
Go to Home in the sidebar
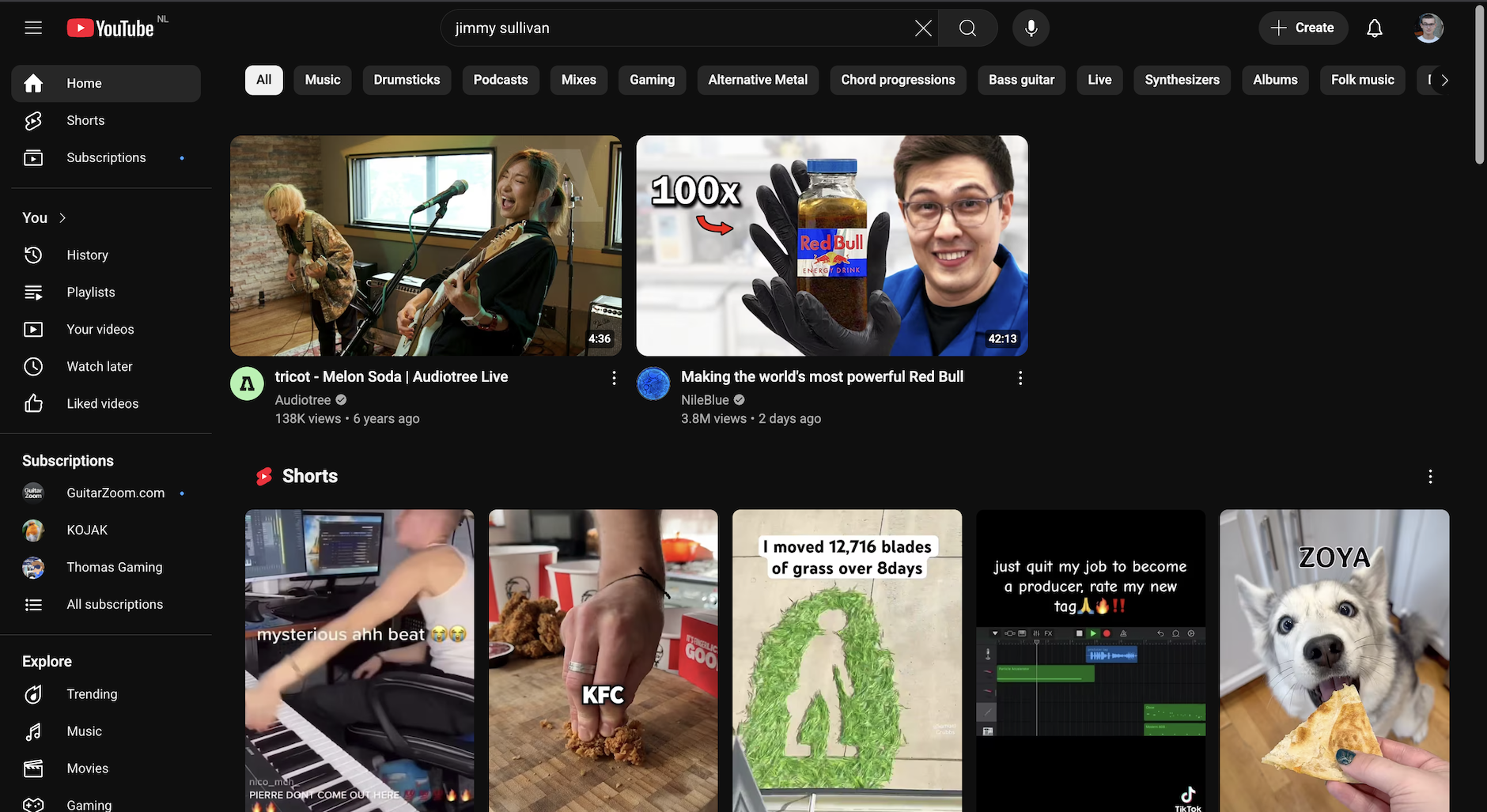coord(106,83)
